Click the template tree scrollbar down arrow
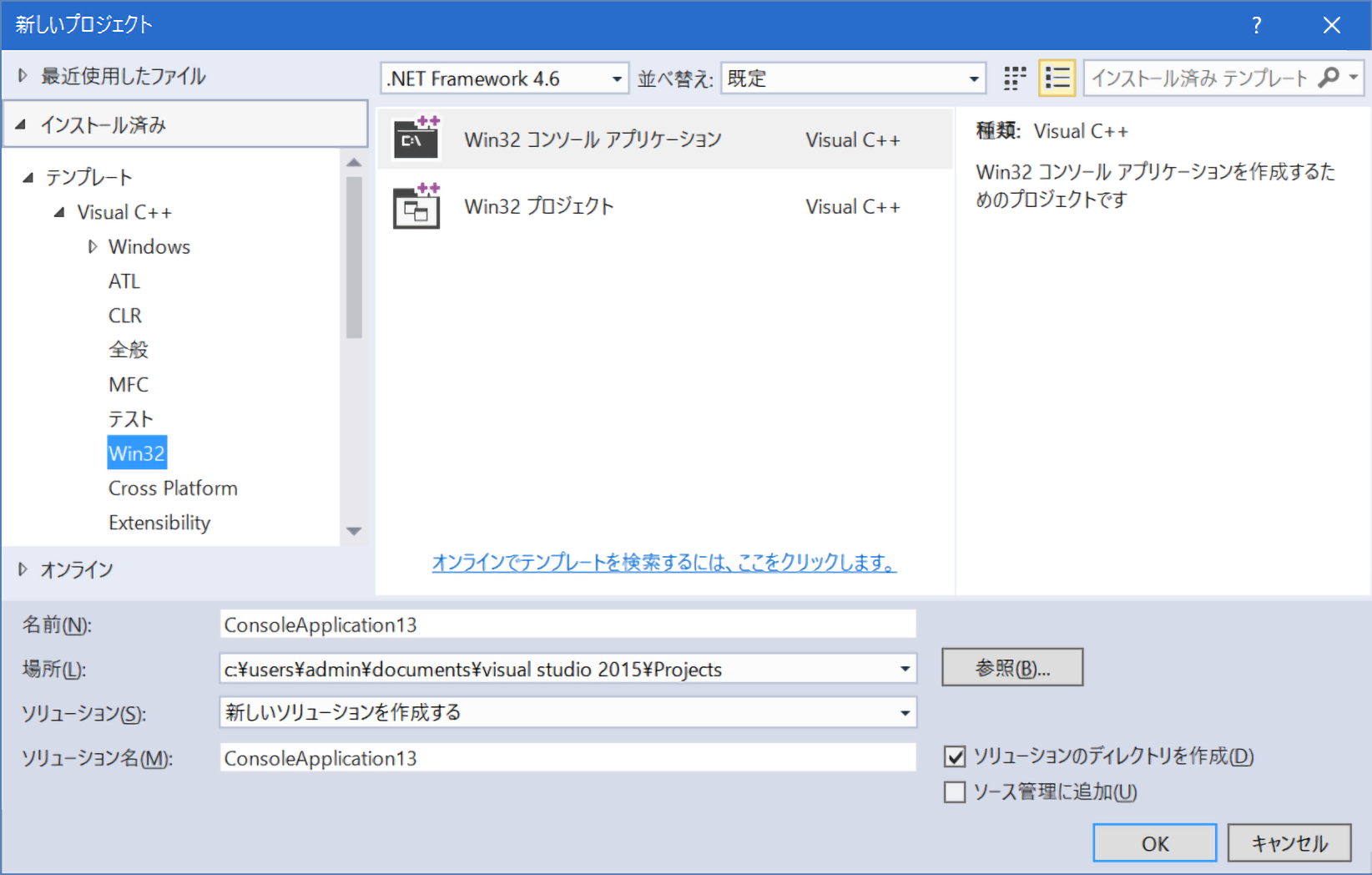 [x=354, y=531]
